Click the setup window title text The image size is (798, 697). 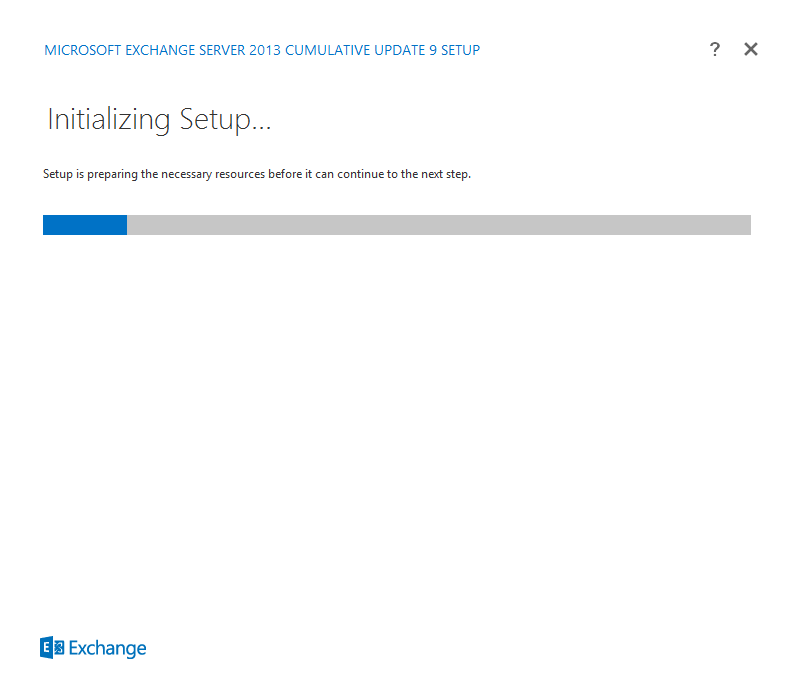click(262, 50)
